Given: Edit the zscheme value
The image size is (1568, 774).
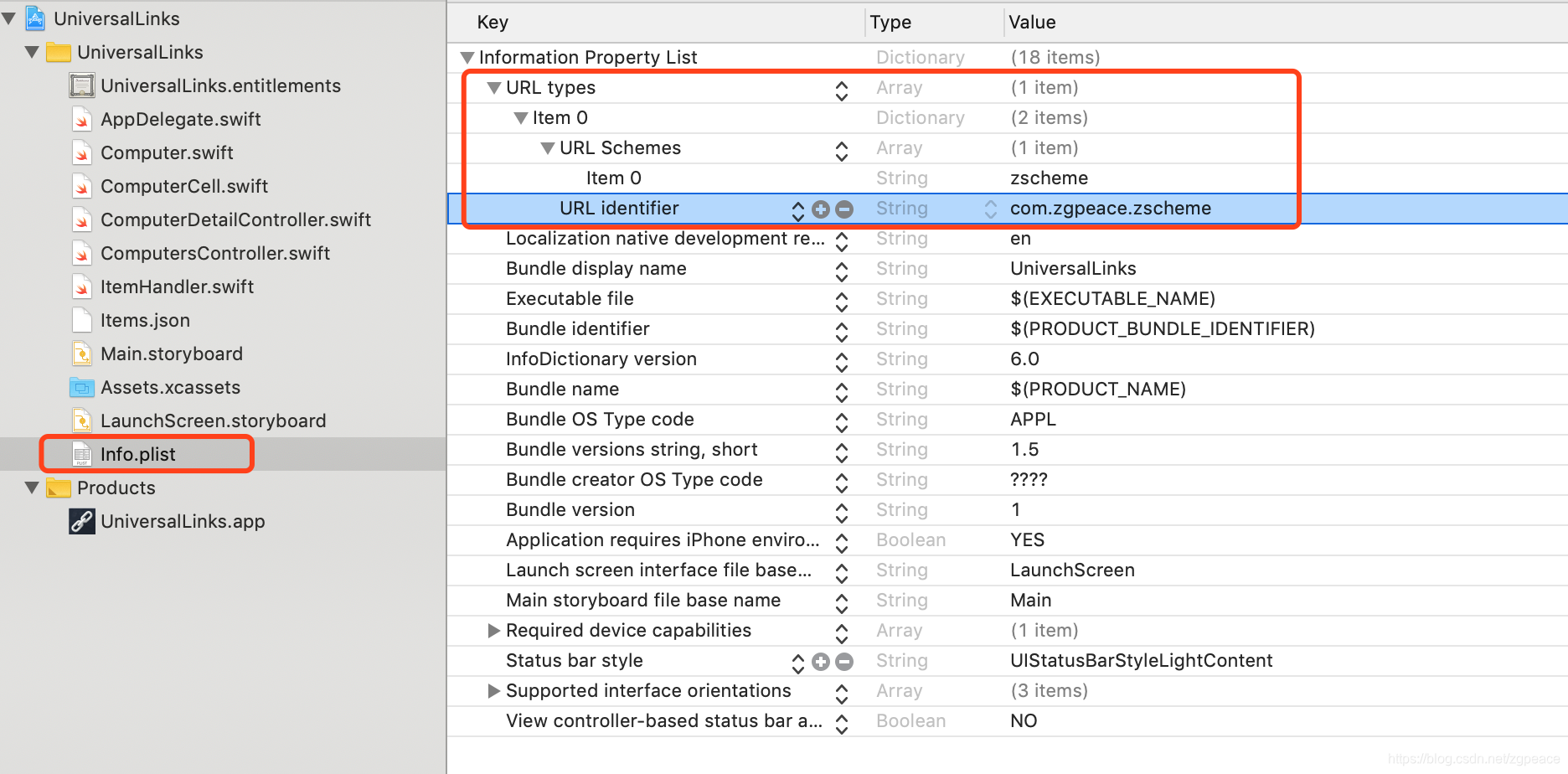Looking at the screenshot, I should tap(1049, 178).
